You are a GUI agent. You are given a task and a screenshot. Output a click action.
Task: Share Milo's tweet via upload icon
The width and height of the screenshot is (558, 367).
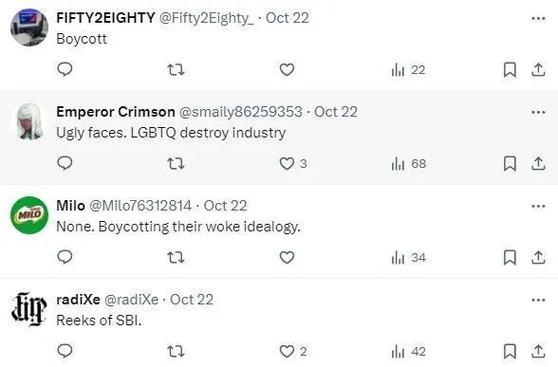[538, 257]
